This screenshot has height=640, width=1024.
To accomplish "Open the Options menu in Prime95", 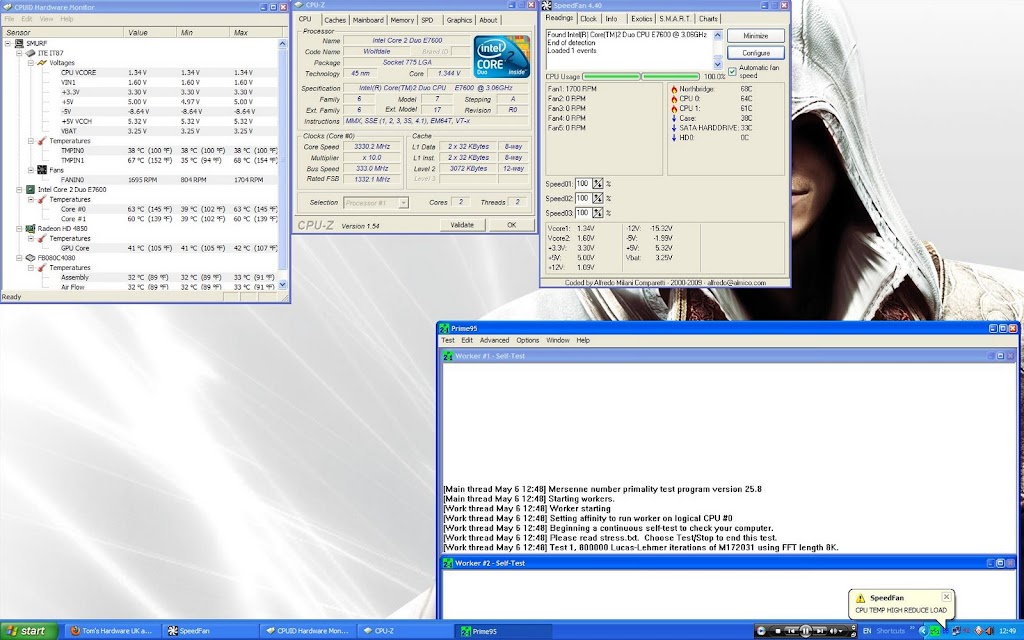I will [528, 340].
